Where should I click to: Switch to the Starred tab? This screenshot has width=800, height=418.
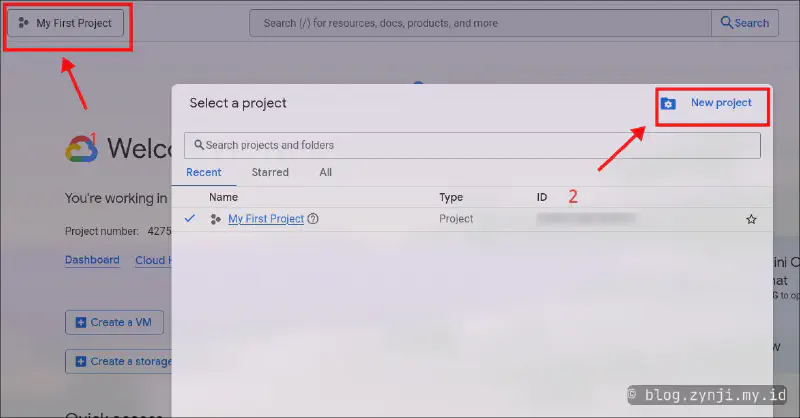point(270,173)
